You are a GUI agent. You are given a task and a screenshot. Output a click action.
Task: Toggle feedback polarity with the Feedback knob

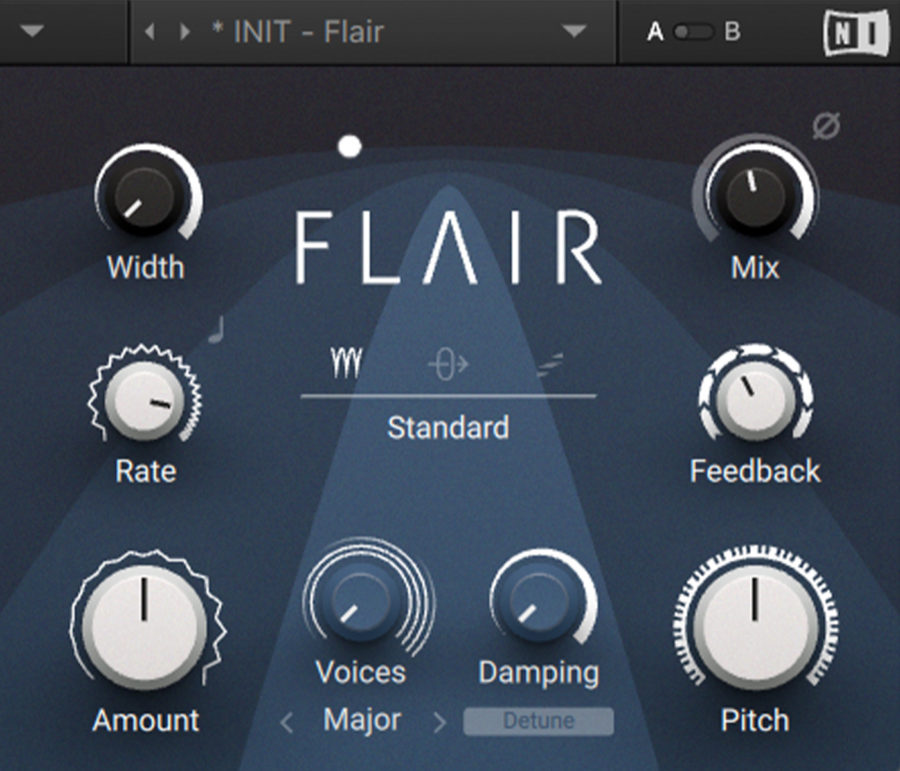point(754,398)
